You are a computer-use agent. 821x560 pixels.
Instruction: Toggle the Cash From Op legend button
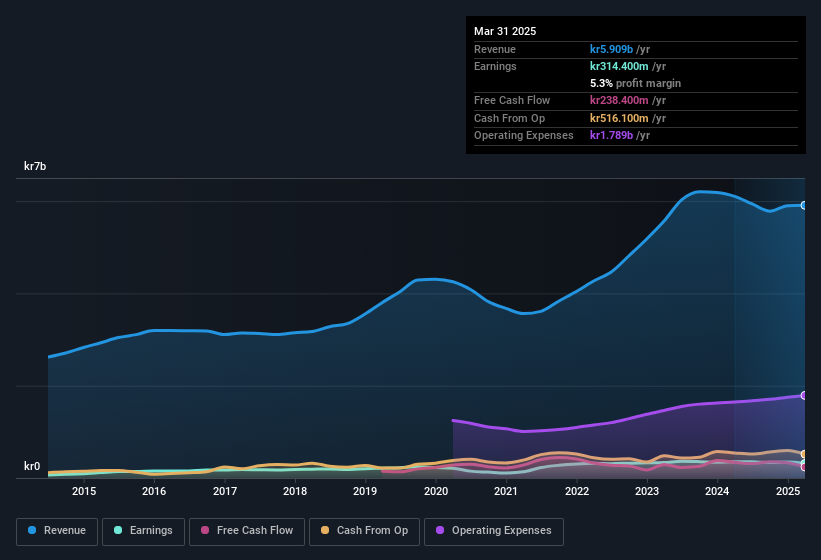click(x=364, y=531)
